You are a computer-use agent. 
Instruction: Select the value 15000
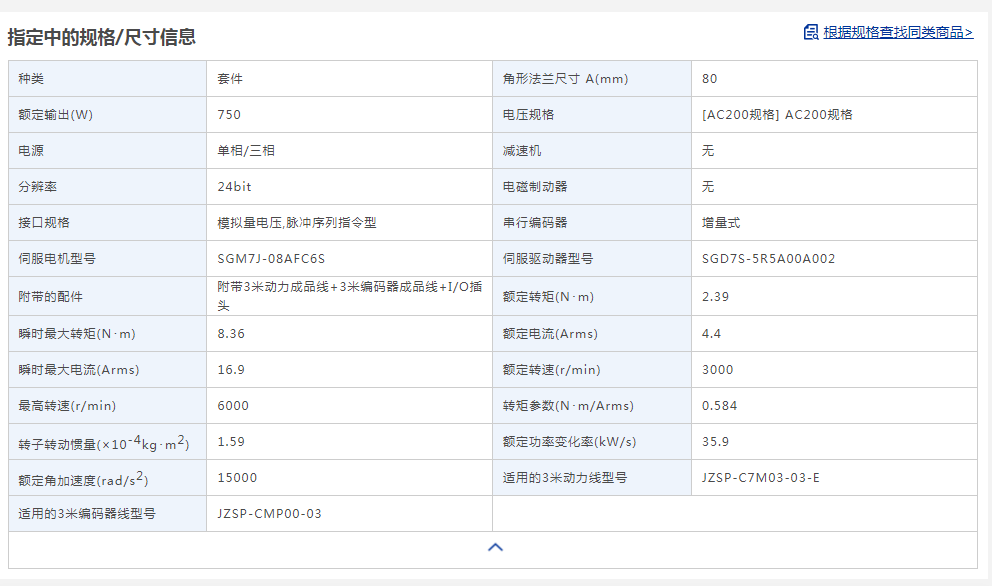pos(237,478)
